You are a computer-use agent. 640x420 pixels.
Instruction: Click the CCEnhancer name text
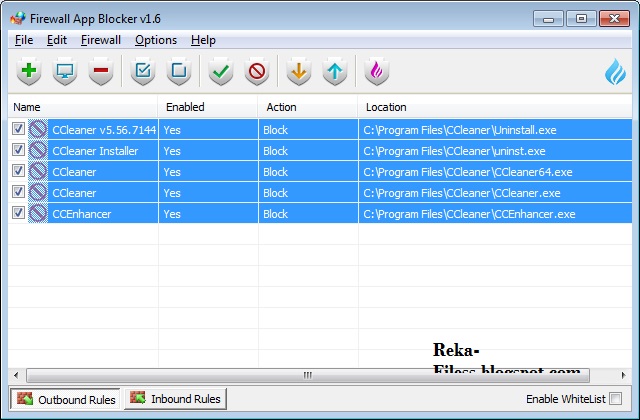(x=82, y=214)
